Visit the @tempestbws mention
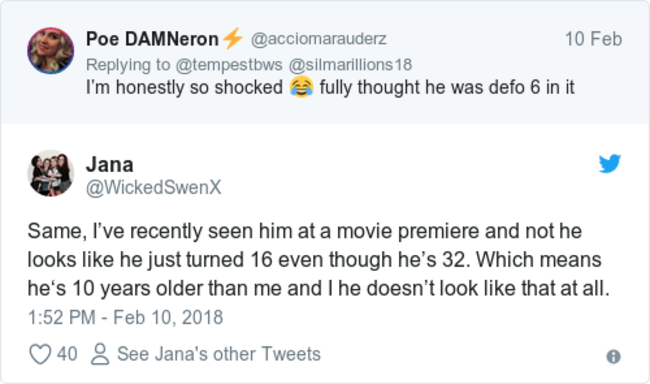Viewport: 650px width, 384px height. pos(229,65)
